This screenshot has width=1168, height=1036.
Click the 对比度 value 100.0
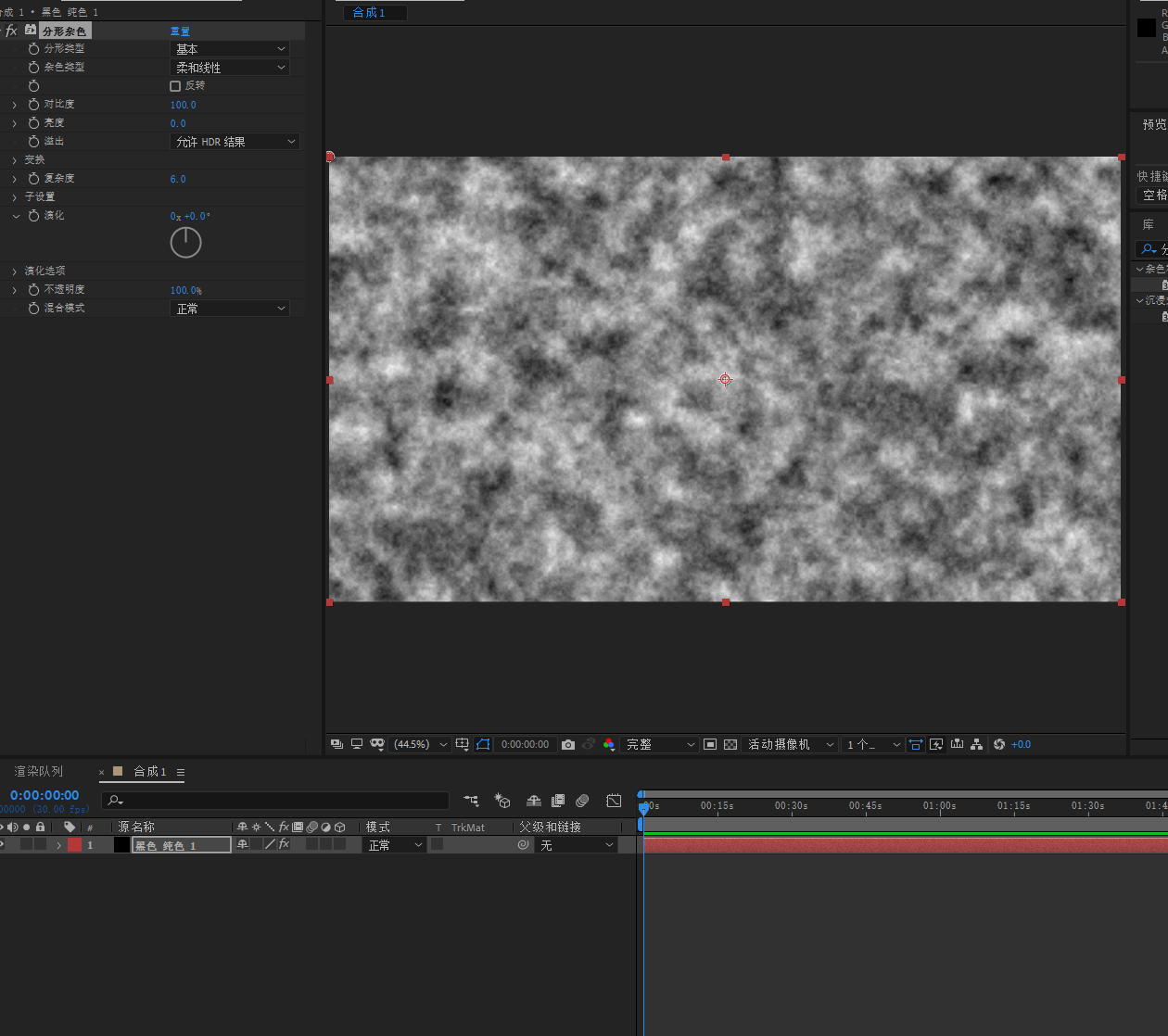183,105
